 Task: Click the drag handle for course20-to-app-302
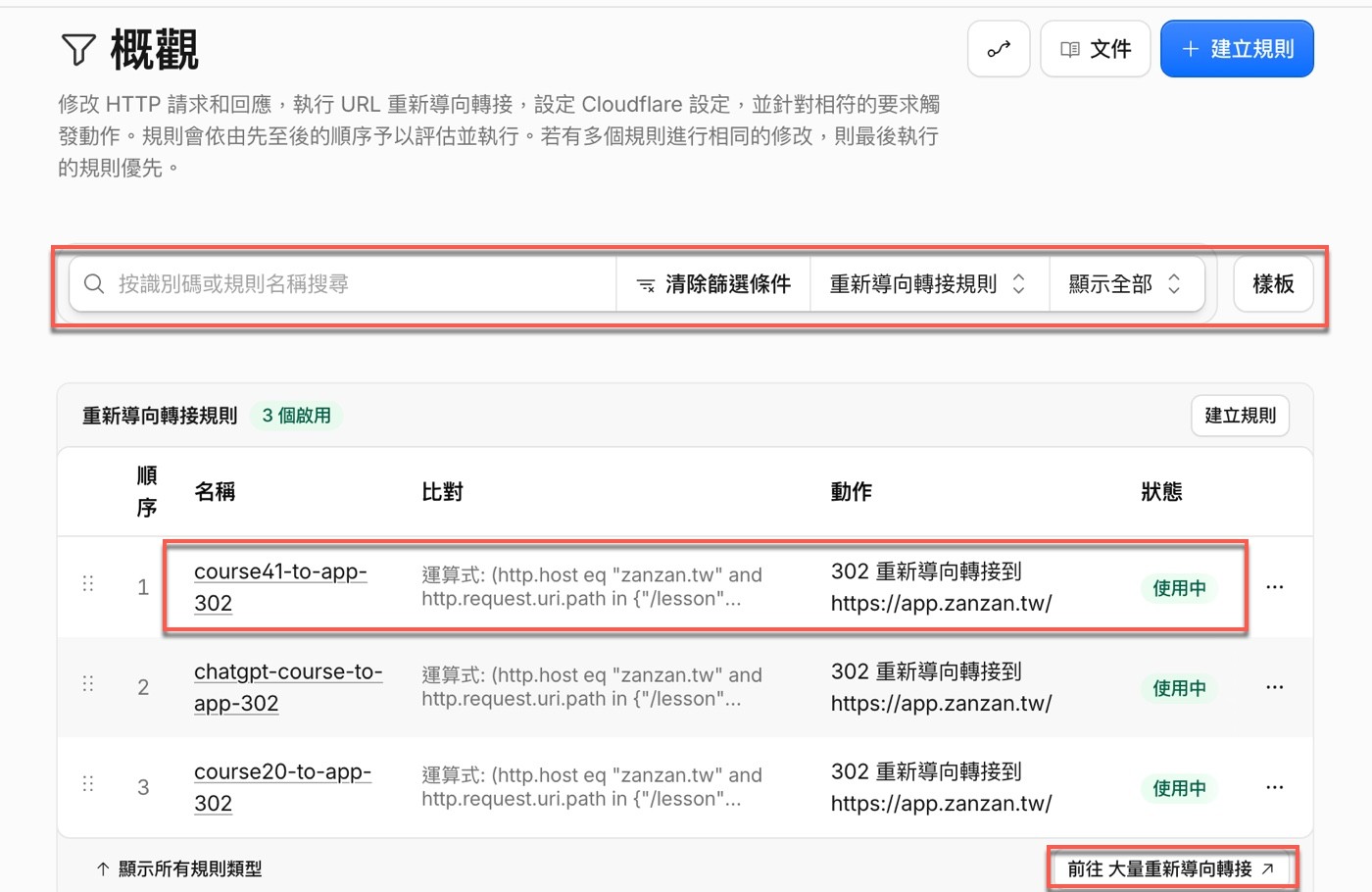(88, 784)
